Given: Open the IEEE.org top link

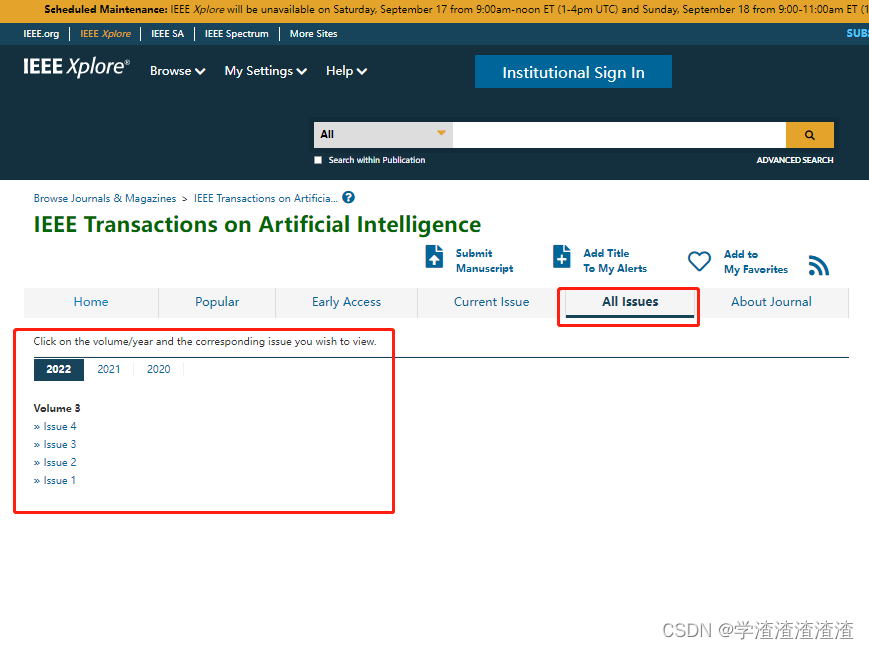Looking at the screenshot, I should point(41,34).
